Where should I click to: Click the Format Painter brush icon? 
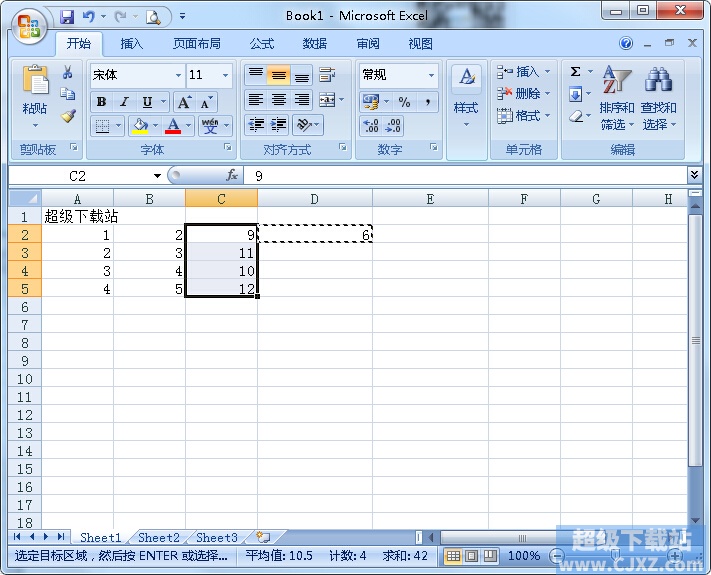[68, 116]
